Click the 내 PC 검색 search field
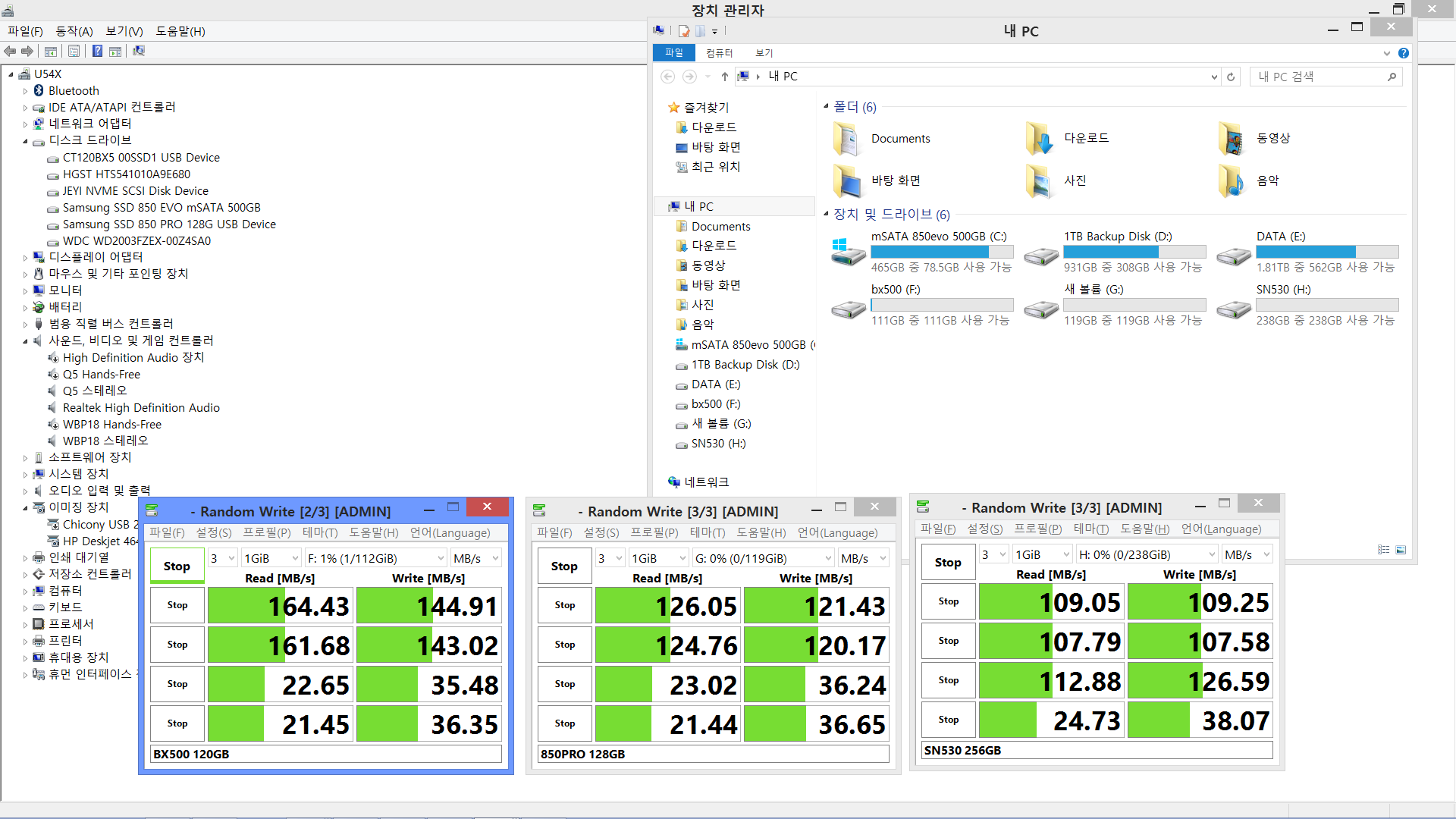The width and height of the screenshot is (1456, 819). tap(1326, 77)
